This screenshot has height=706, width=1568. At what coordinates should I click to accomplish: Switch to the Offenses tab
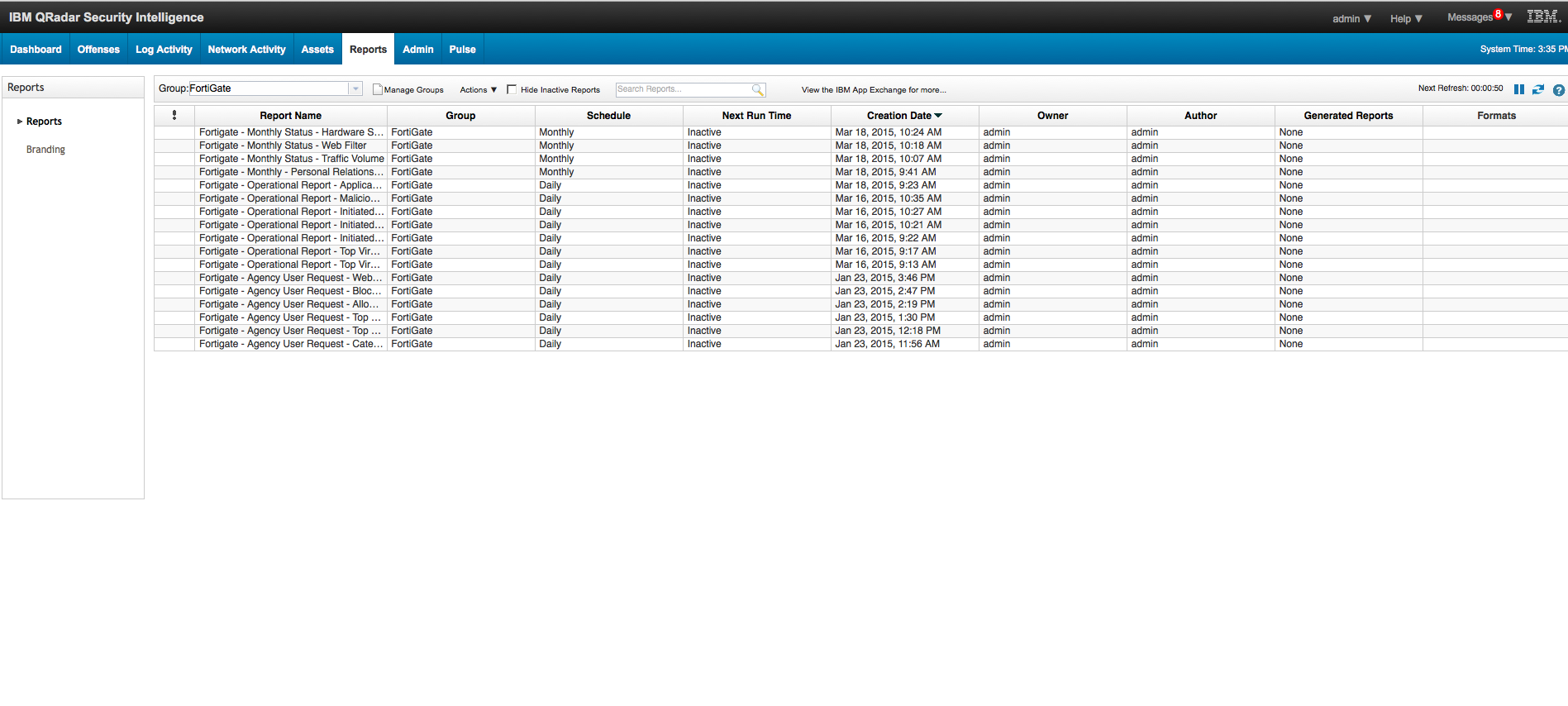(x=98, y=50)
